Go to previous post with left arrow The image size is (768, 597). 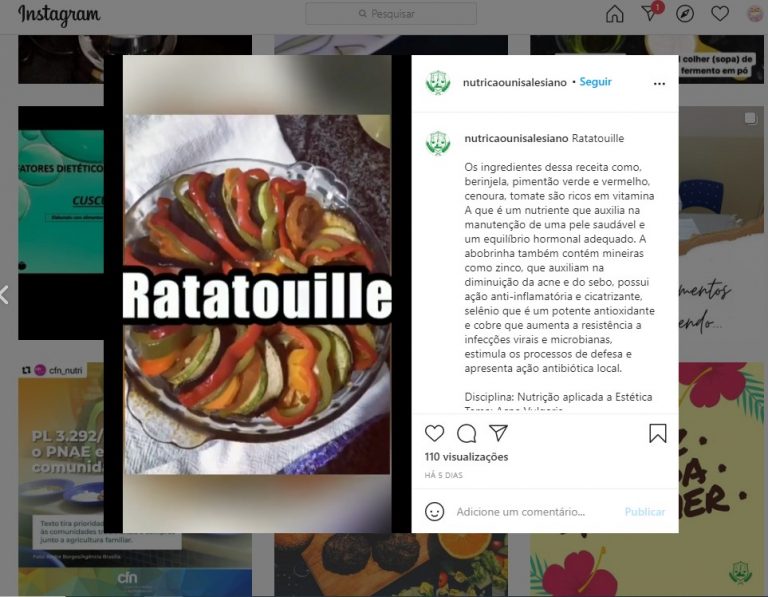(x=4, y=295)
